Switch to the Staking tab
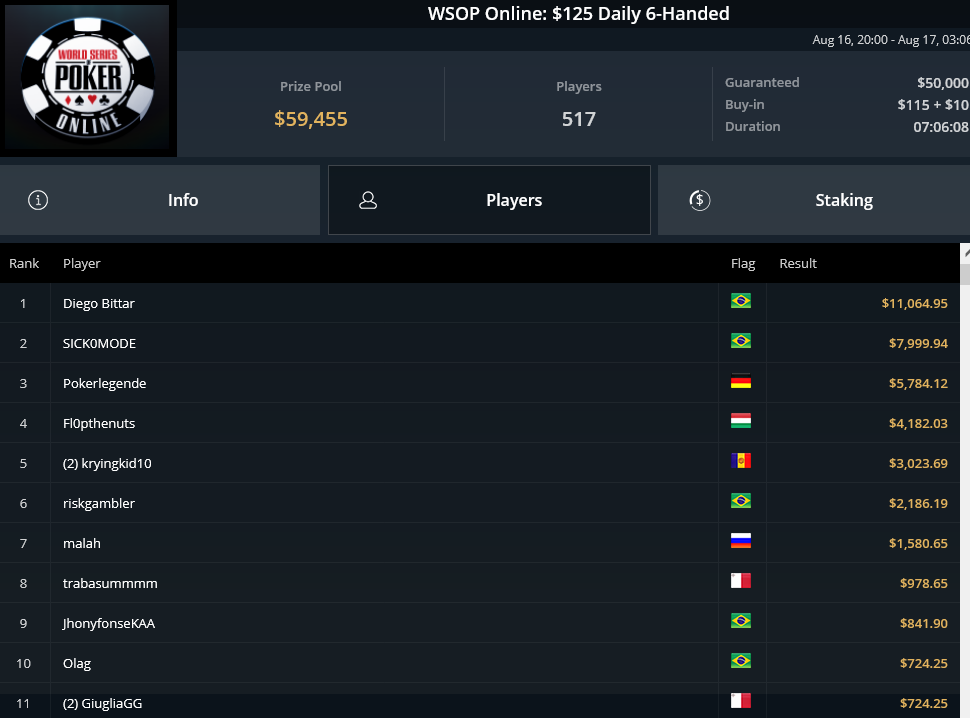Image resolution: width=970 pixels, height=718 pixels. click(814, 200)
